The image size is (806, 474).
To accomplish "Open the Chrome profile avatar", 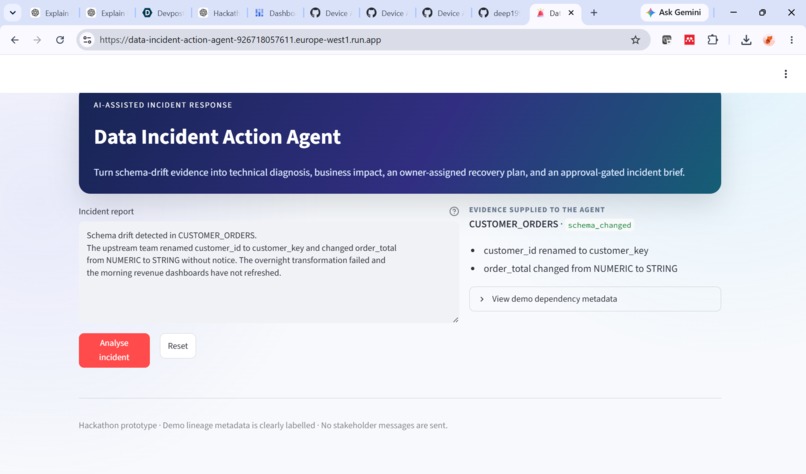I will click(769, 40).
